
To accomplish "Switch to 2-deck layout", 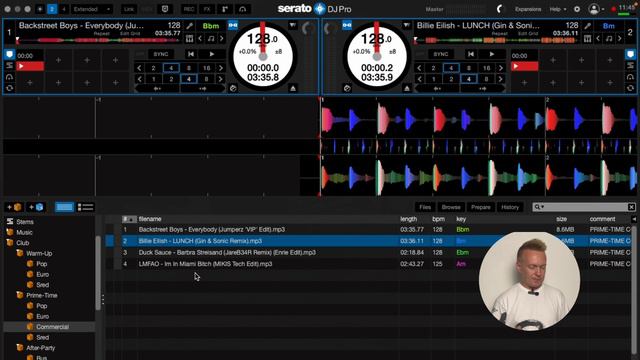I will [x=52, y=9].
